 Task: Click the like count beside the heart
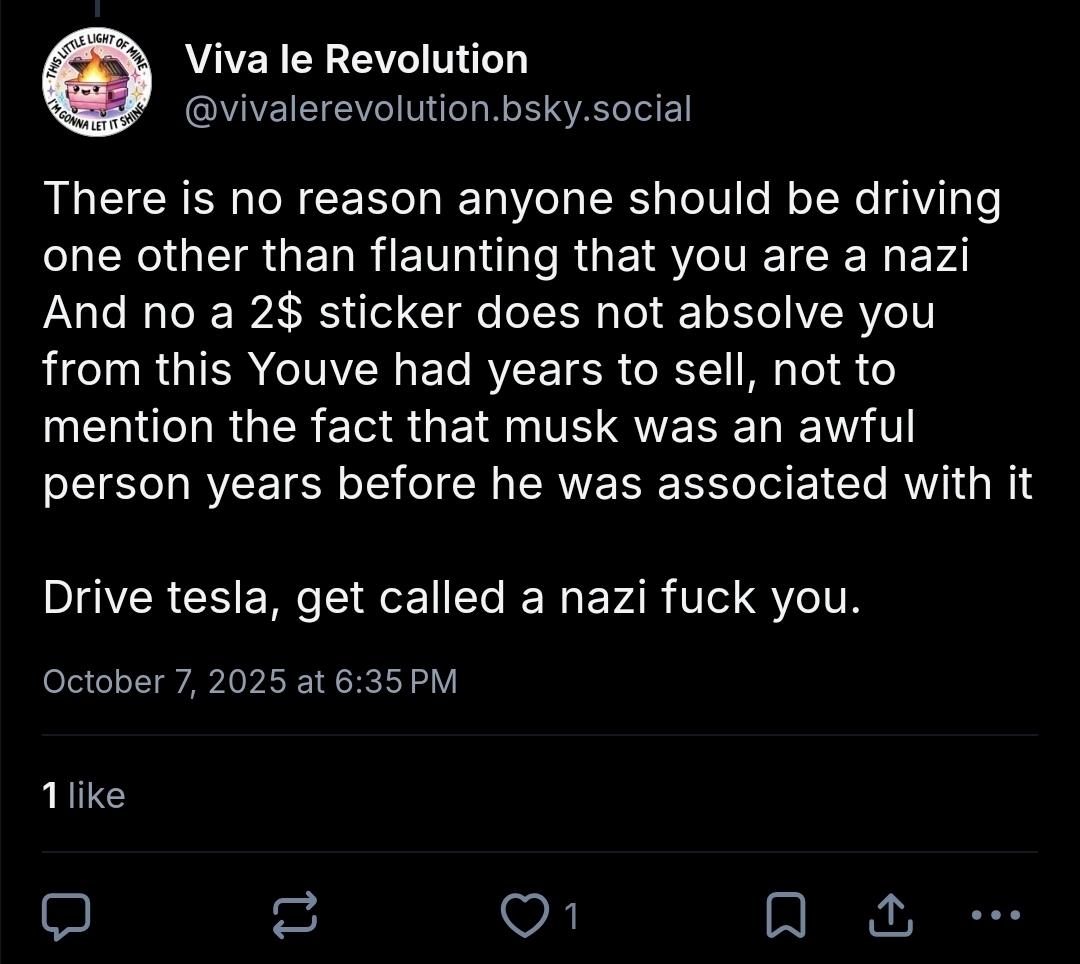[571, 915]
